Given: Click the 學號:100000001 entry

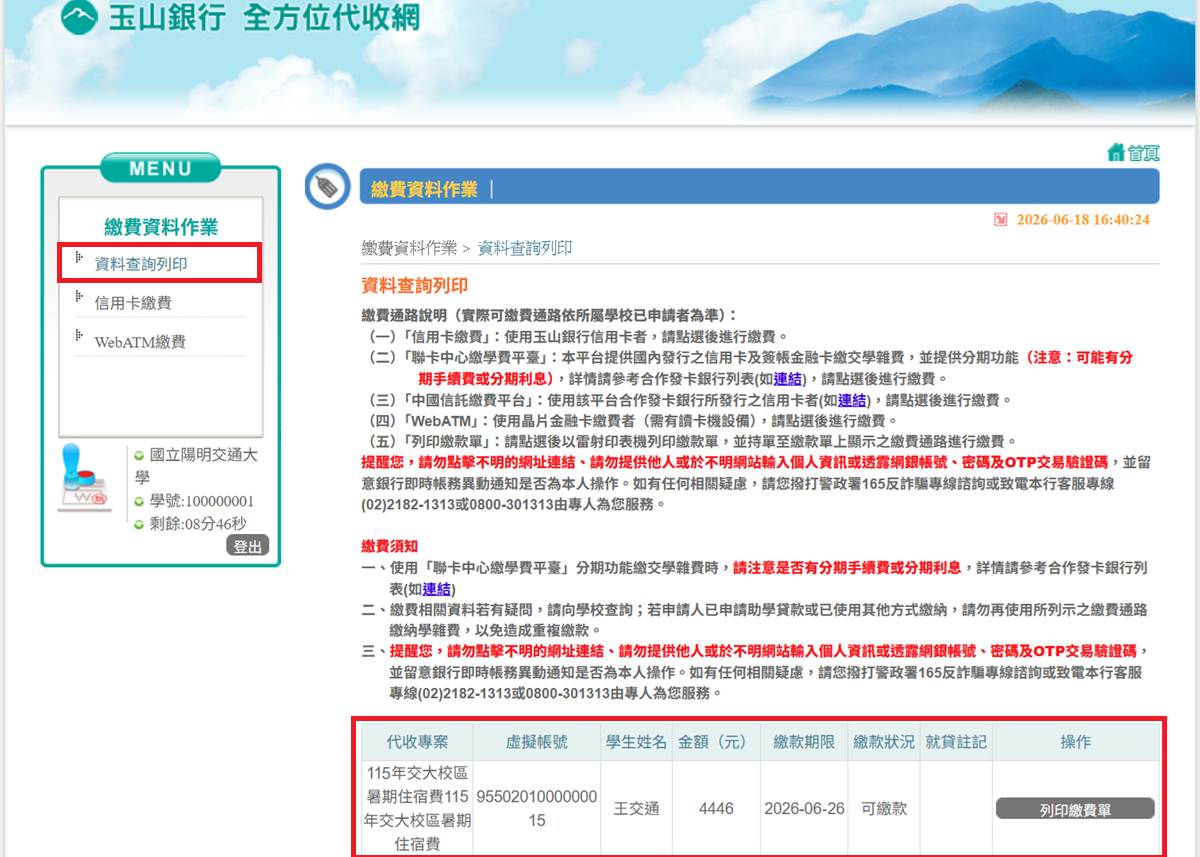Looking at the screenshot, I should [x=202, y=501].
